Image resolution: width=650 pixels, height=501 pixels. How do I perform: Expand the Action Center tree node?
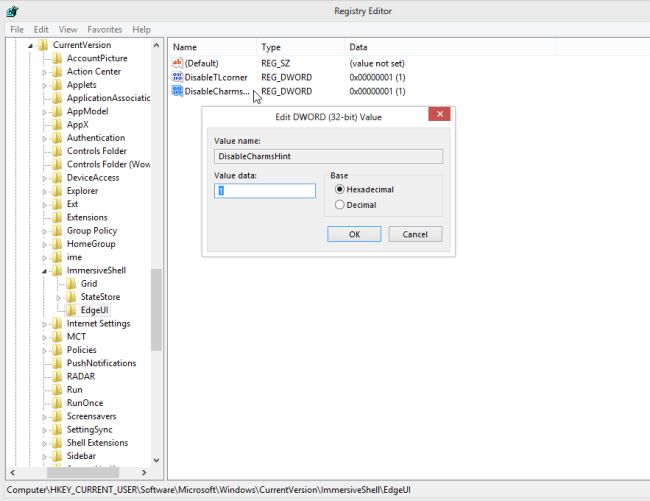[x=44, y=72]
